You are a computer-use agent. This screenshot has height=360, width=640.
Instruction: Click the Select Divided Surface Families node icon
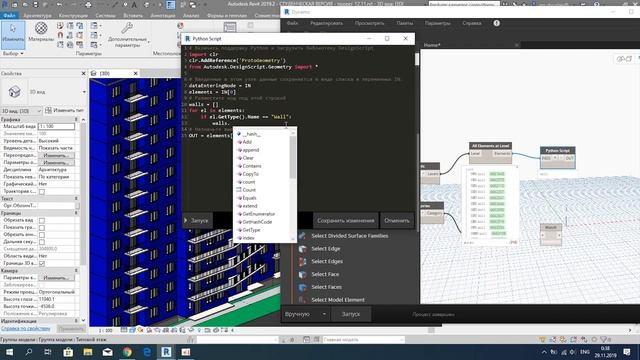[302, 236]
